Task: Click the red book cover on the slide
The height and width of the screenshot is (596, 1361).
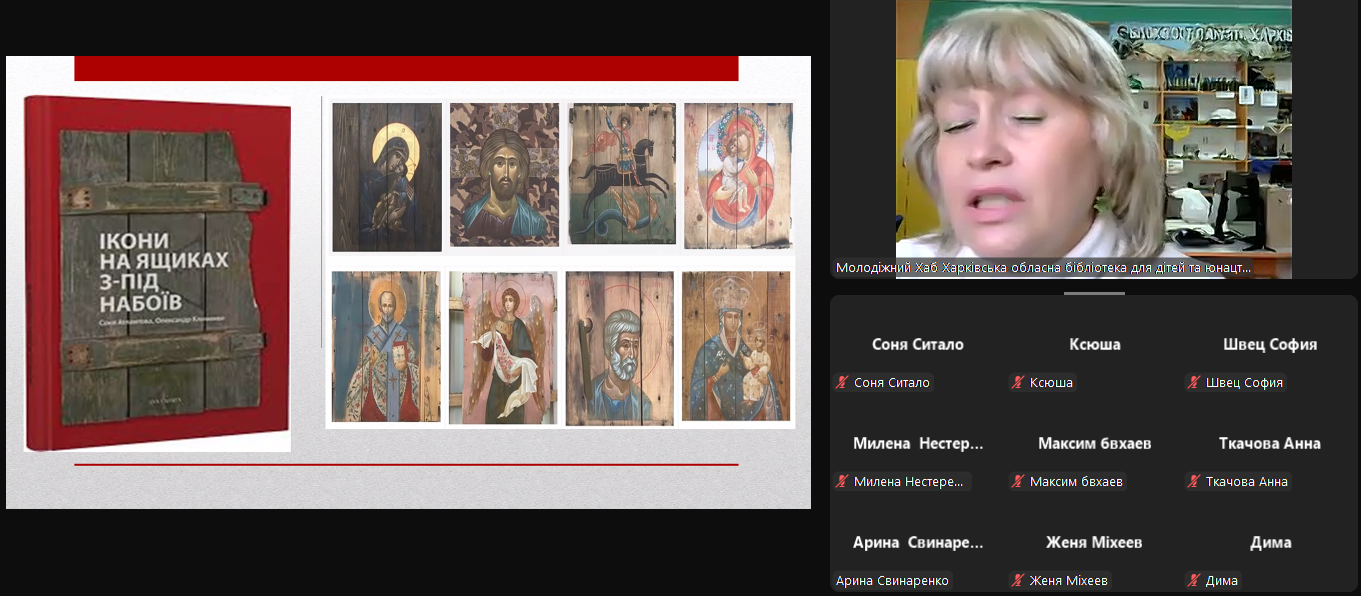Action: pos(157,272)
